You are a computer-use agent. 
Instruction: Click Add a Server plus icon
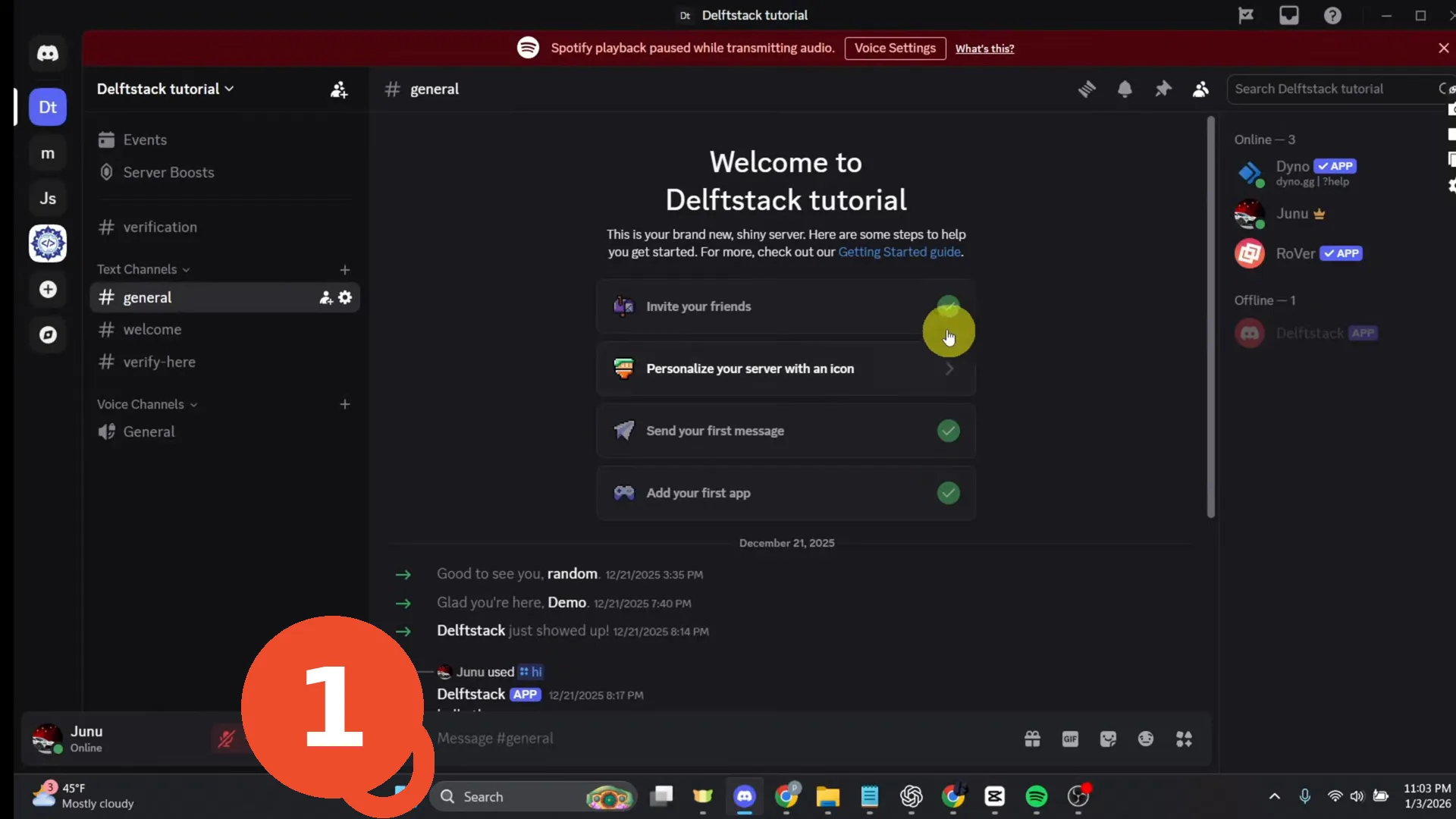click(48, 290)
